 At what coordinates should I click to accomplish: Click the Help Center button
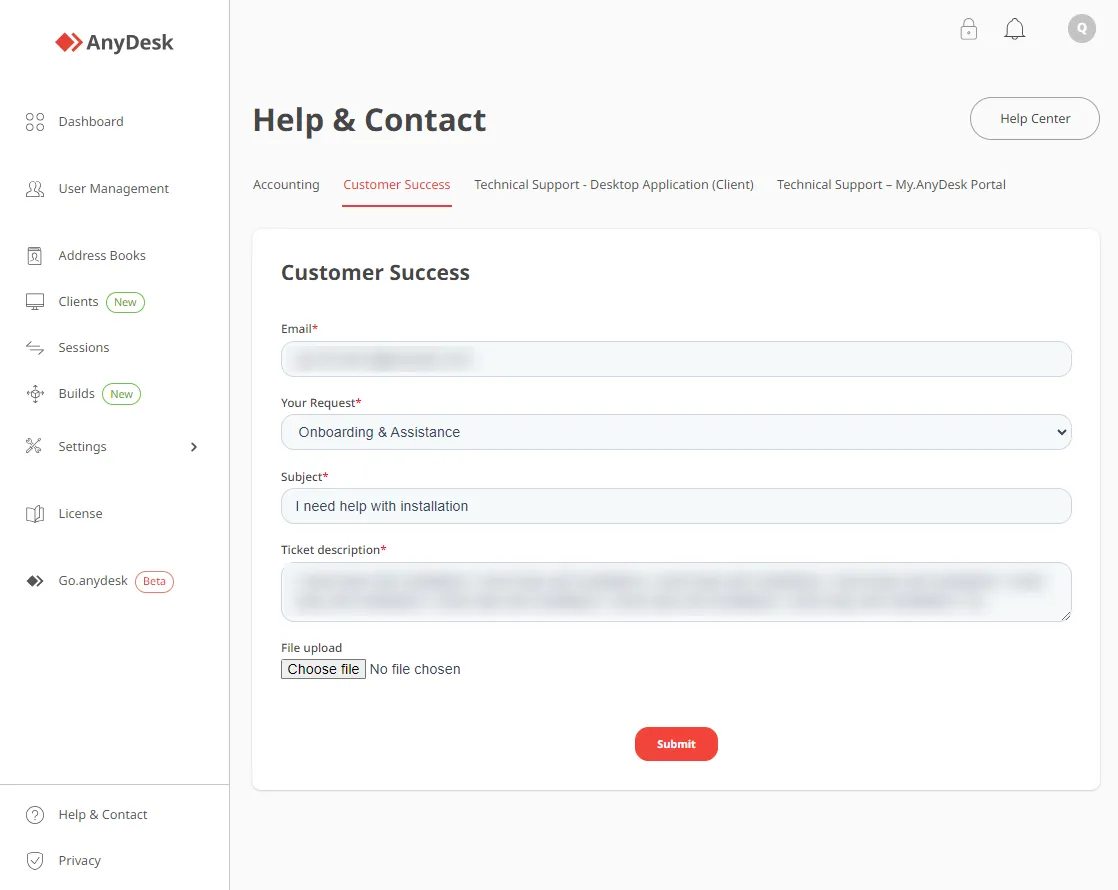point(1034,119)
